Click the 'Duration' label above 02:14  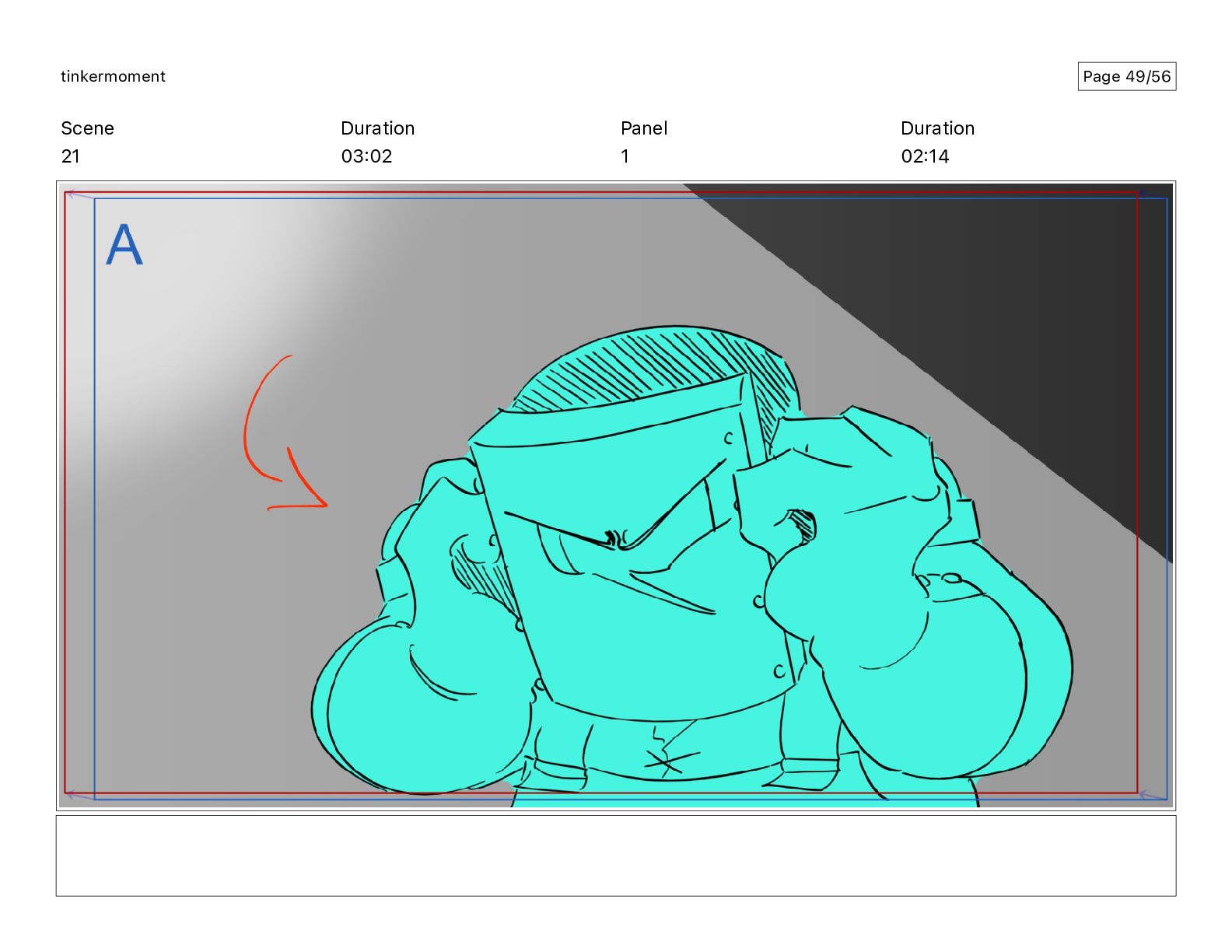point(937,128)
